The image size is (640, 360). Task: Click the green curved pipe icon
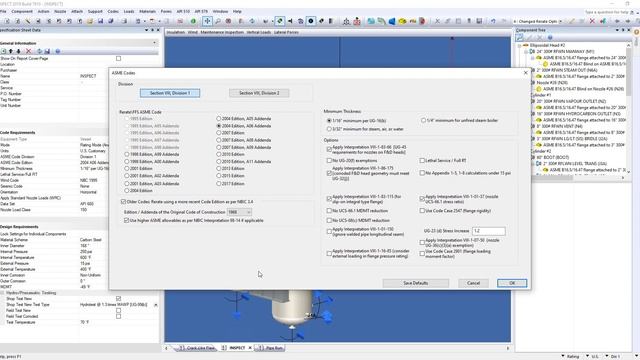click(x=381, y=21)
